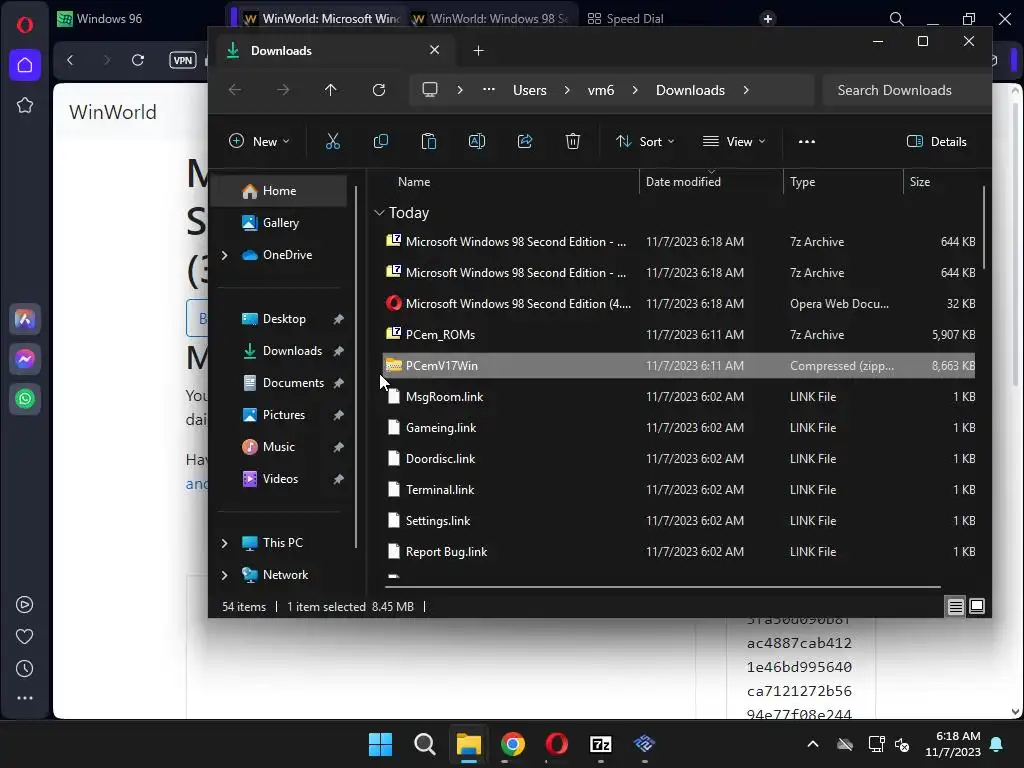This screenshot has width=1024, height=768.
Task: Select the Report Bug.link file
Action: pyautogui.click(x=679, y=552)
